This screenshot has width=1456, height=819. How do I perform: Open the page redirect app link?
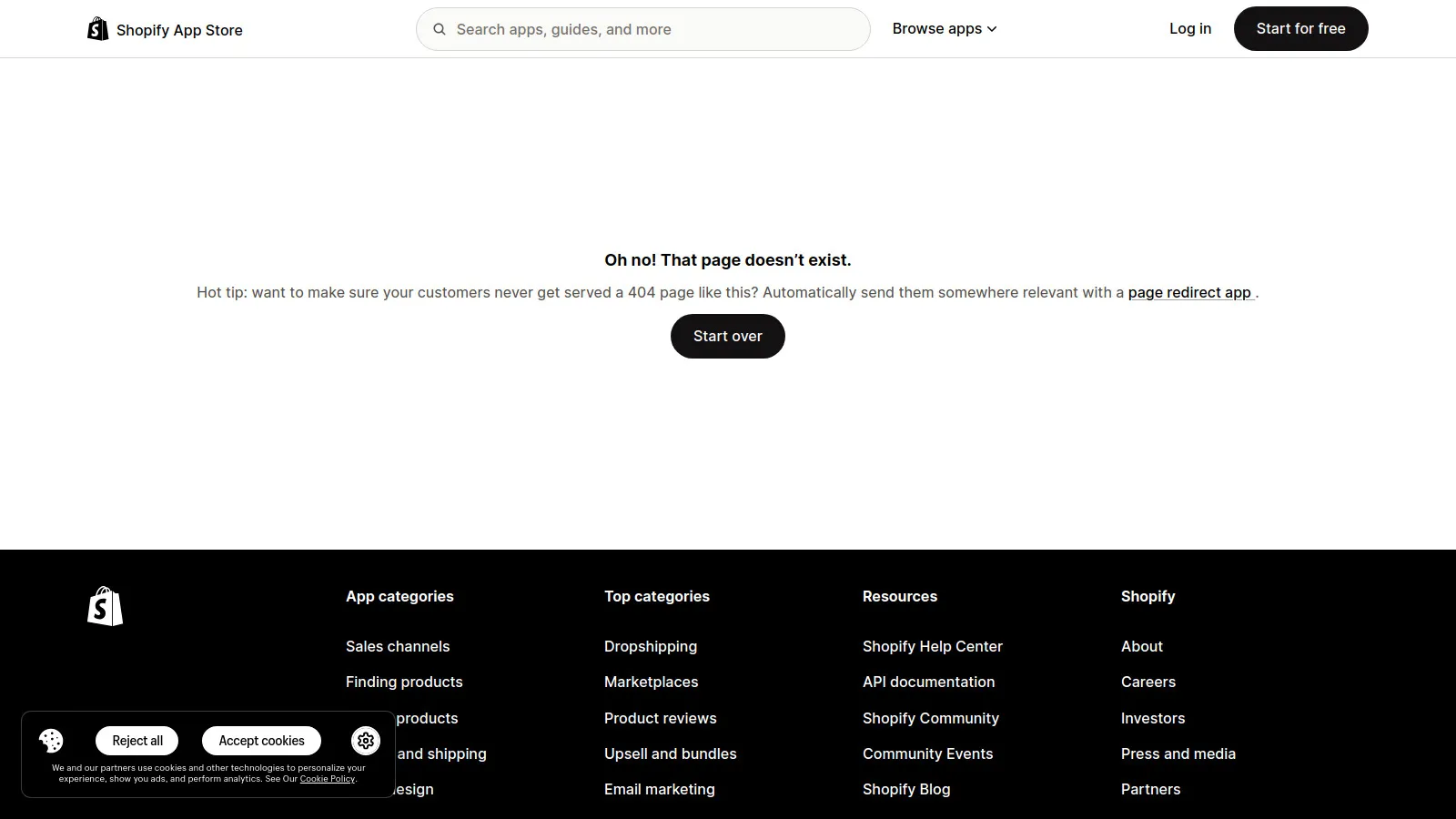1190,292
